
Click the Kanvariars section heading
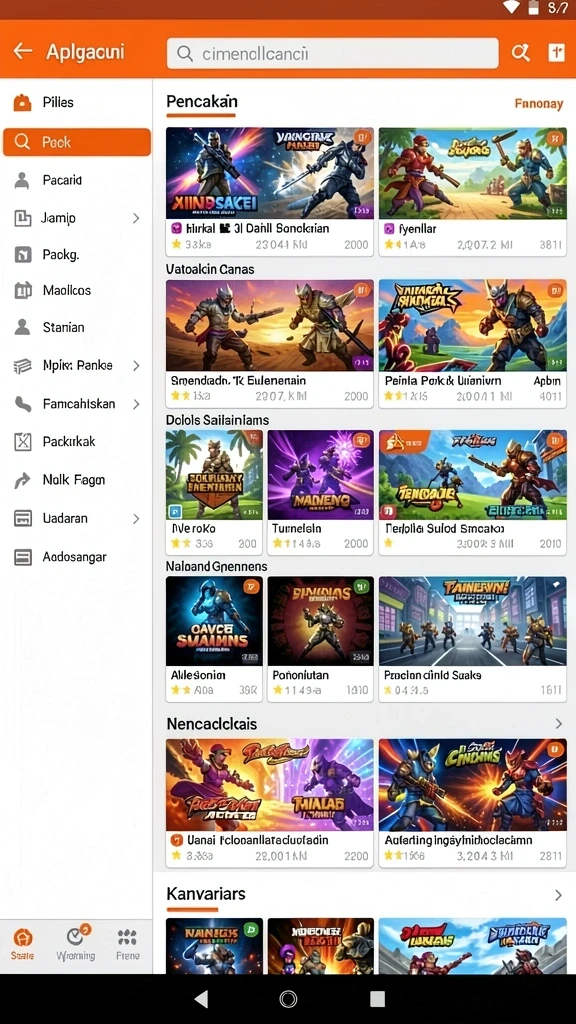click(x=206, y=893)
